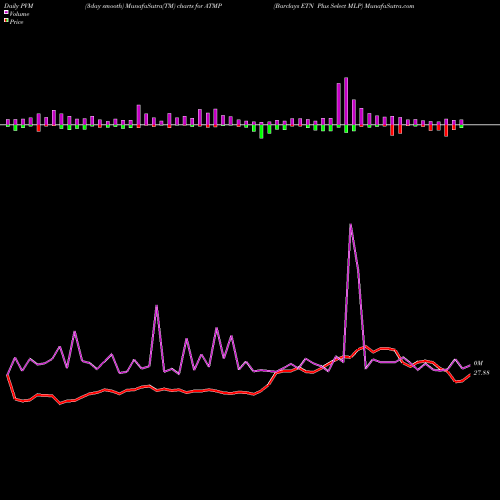Click the '0M' volume end label
This screenshot has width=500, height=500.
point(478,363)
